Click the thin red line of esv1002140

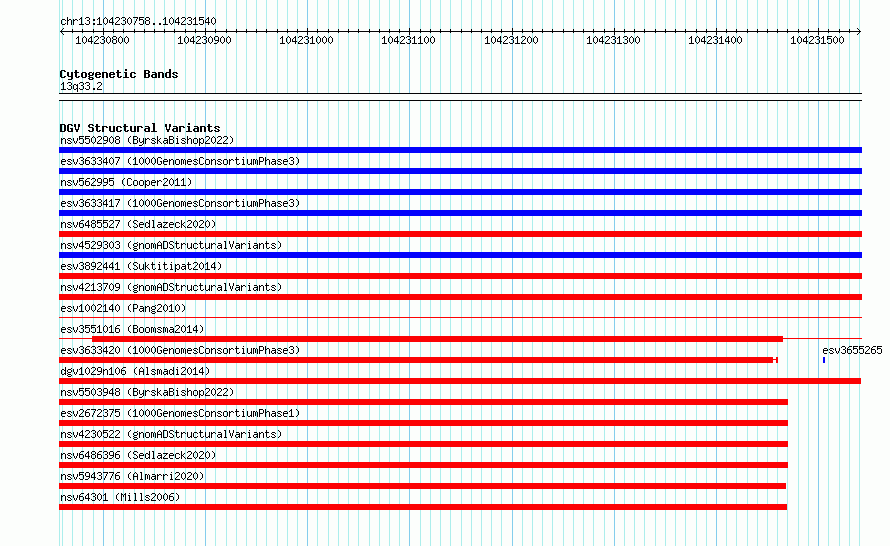(x=460, y=318)
